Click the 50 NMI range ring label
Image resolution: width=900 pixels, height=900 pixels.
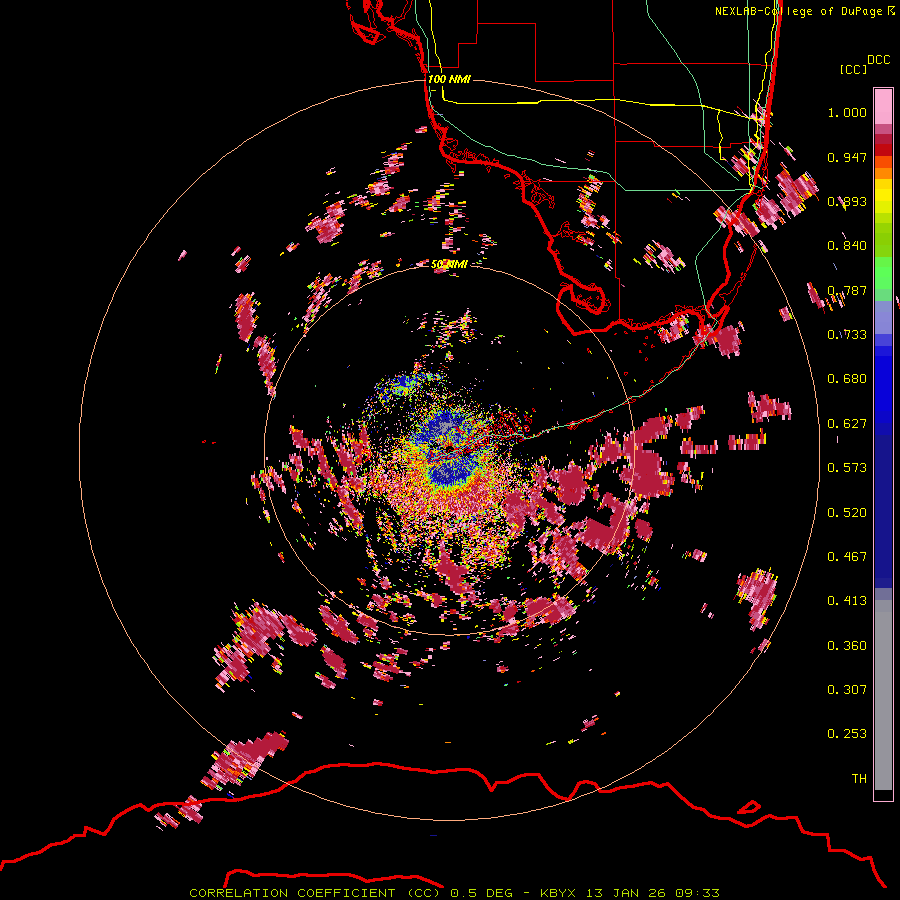(x=449, y=264)
